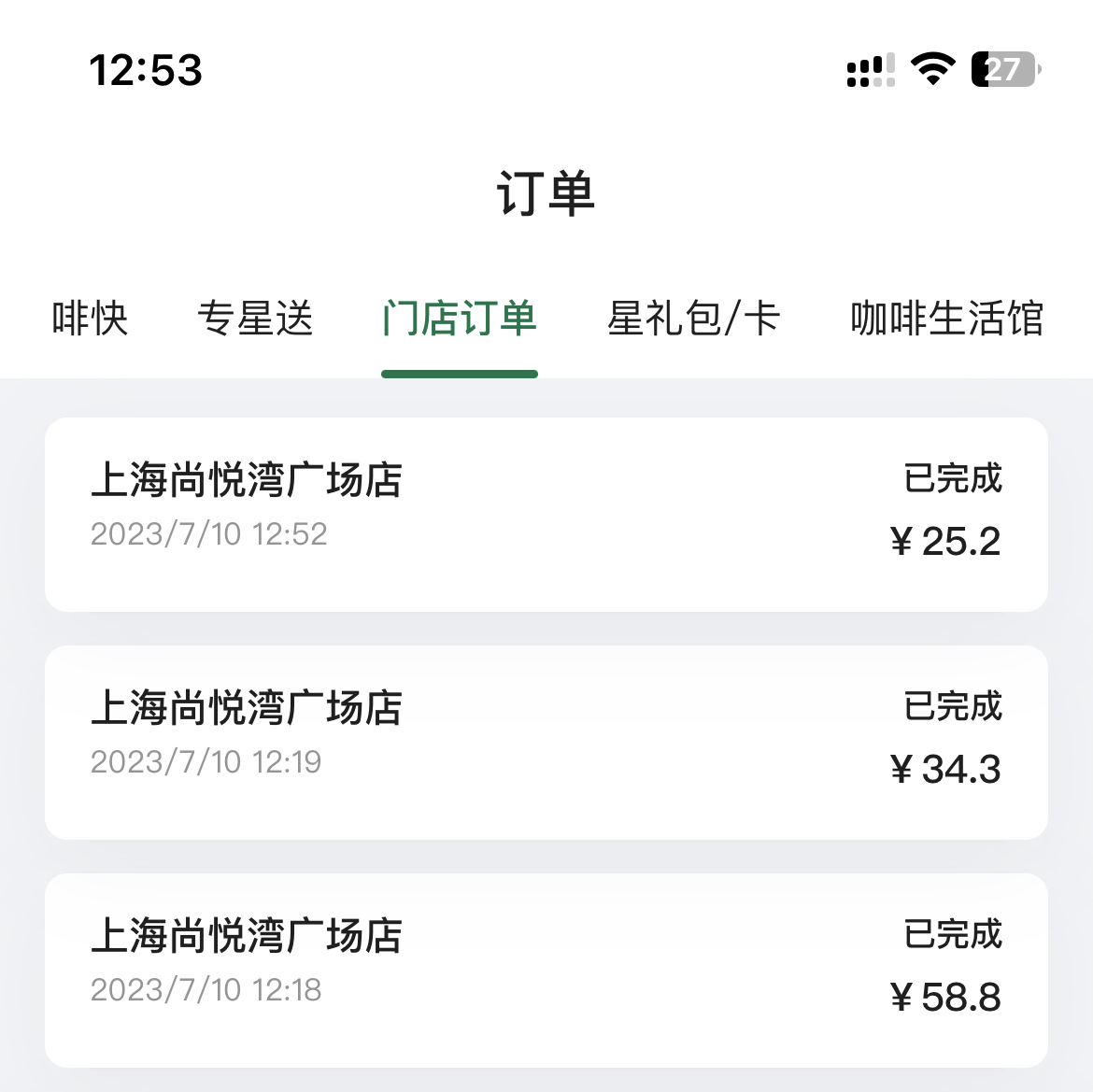This screenshot has width=1093, height=1092.
Task: Tap the 12:53 clock in status bar
Action: point(146,70)
